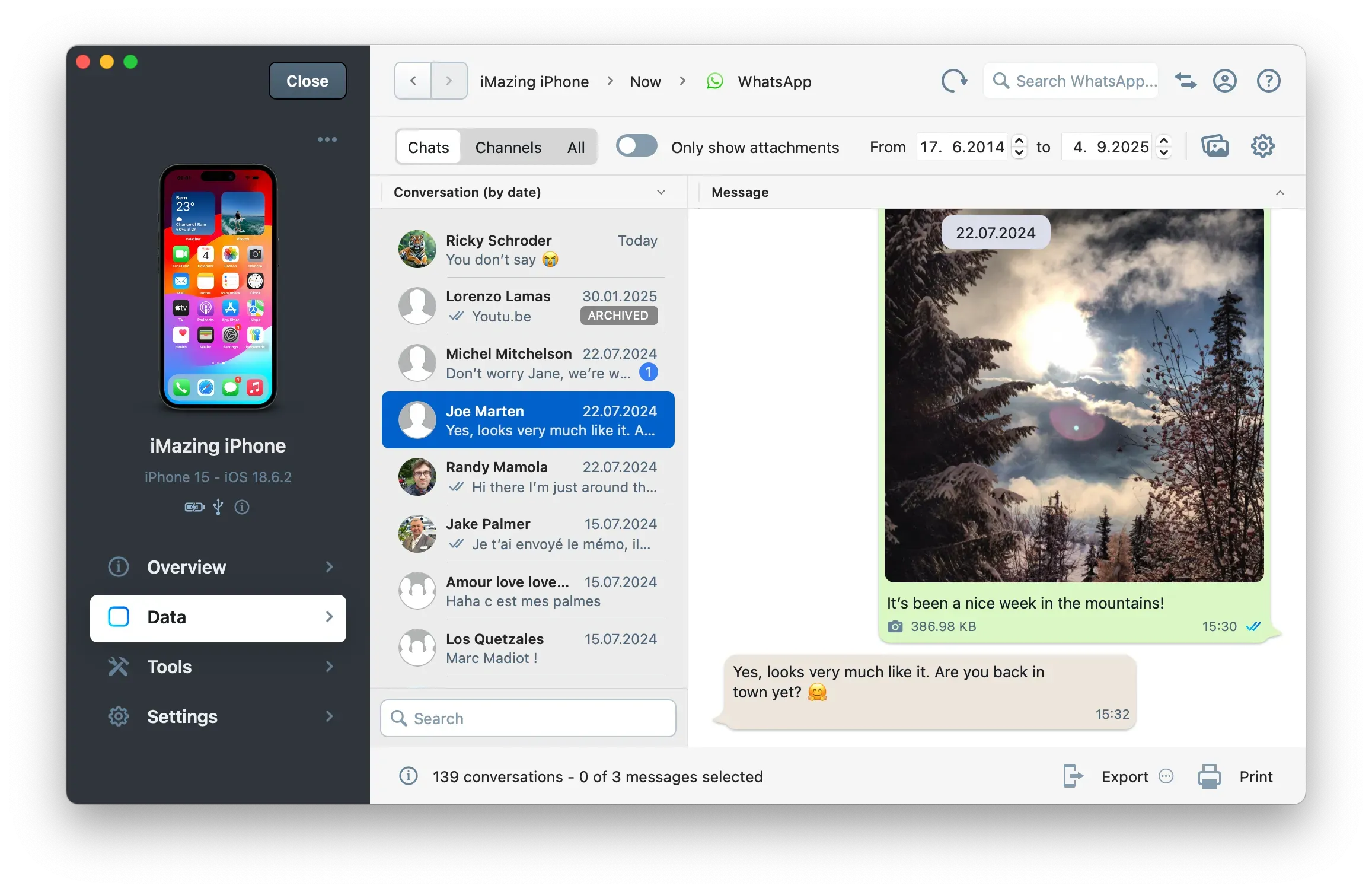Open the Conversation (by date) sort dropdown
Screen dimensions: 1372x892
tap(661, 192)
